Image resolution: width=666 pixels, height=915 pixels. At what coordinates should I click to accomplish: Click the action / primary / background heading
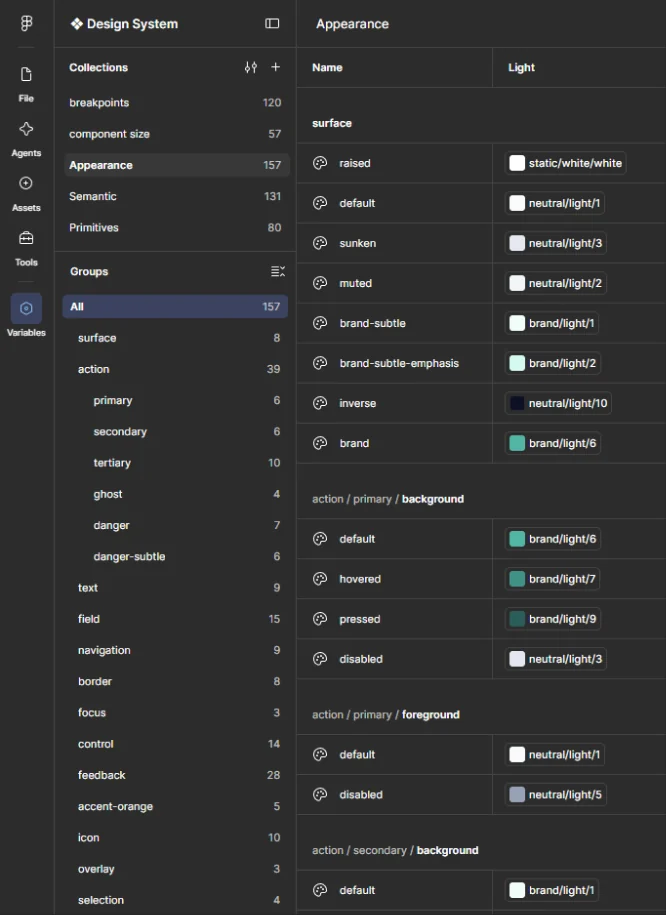point(388,499)
